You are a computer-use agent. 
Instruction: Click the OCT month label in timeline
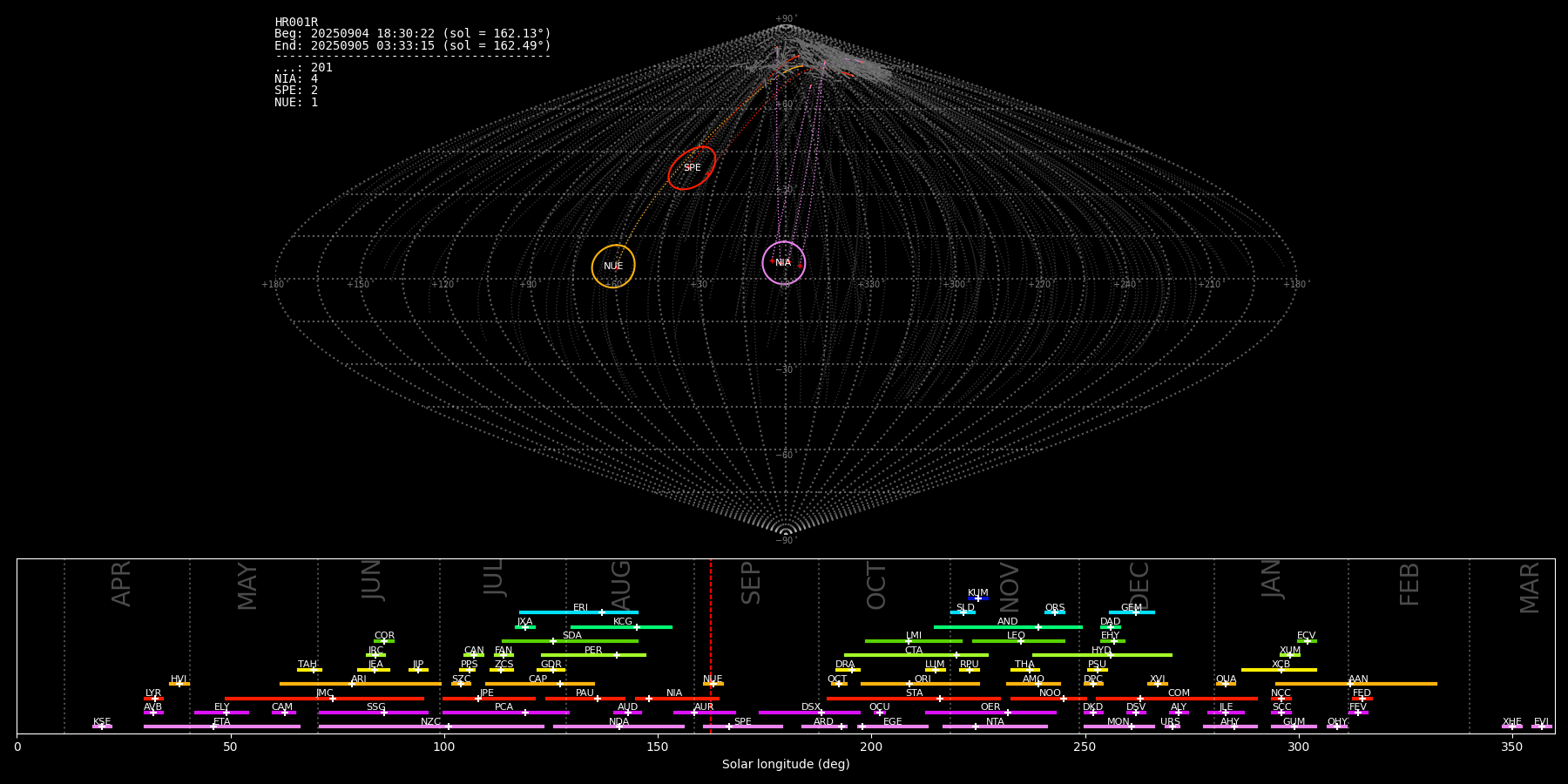click(x=876, y=586)
